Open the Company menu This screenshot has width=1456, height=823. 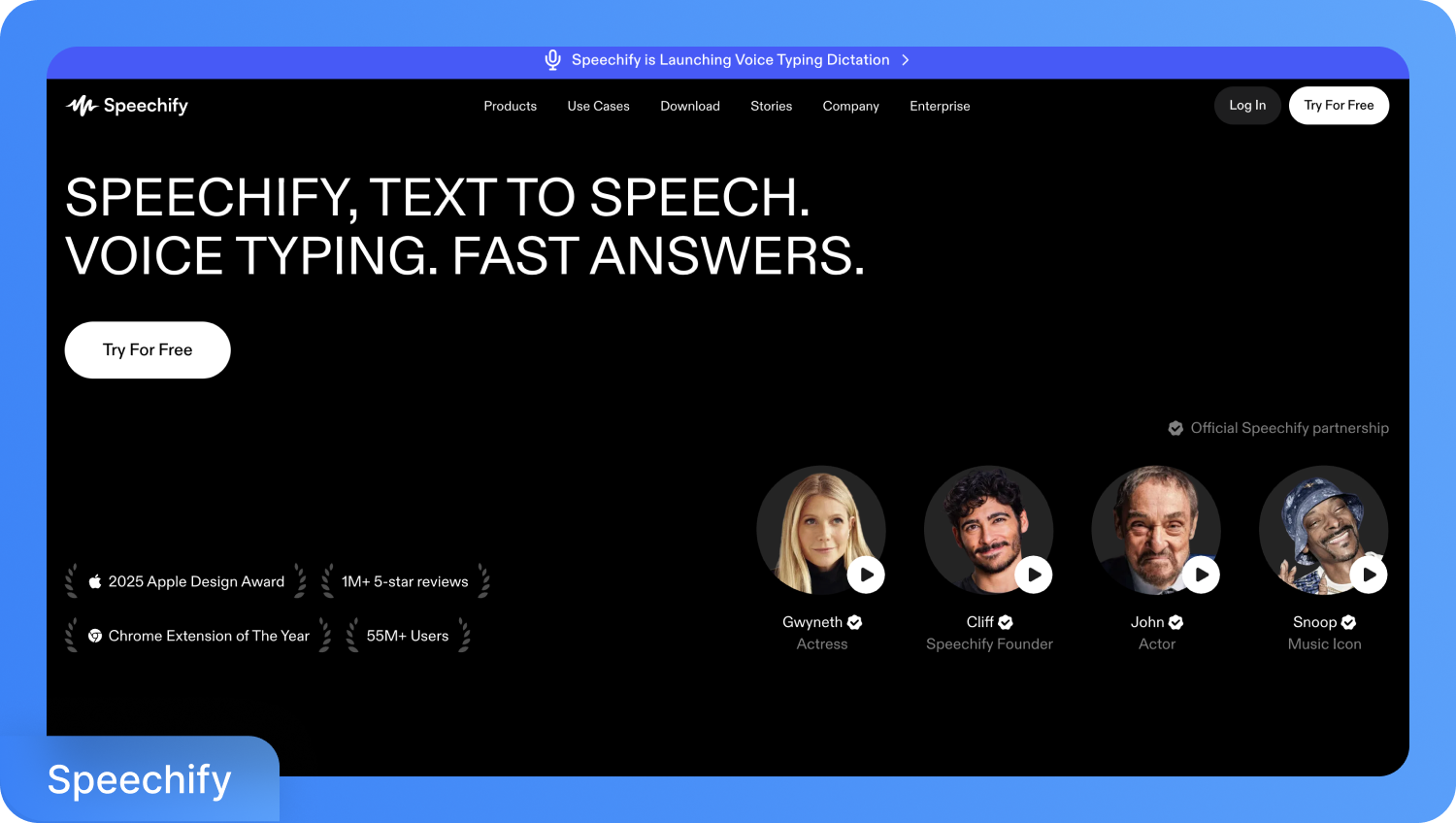[850, 106]
